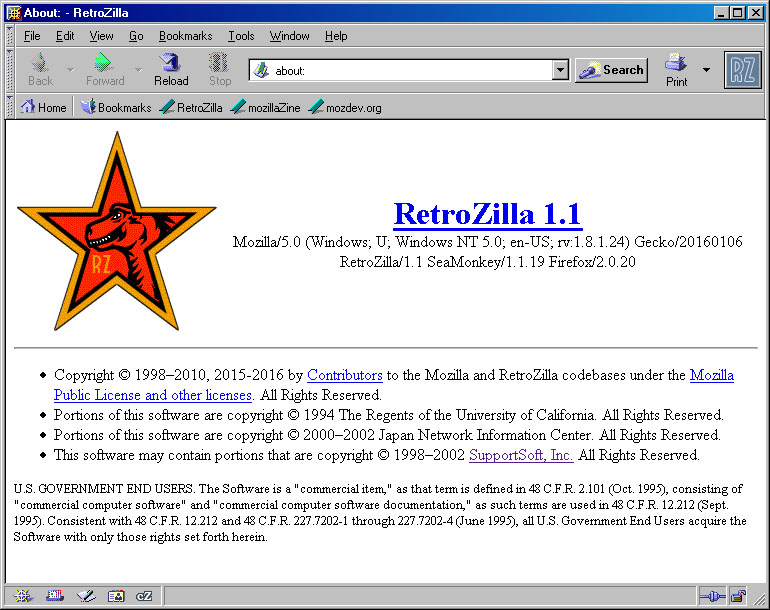Click the SupportSoft, Inc. link
Viewport: 770px width, 610px height.
[x=521, y=455]
